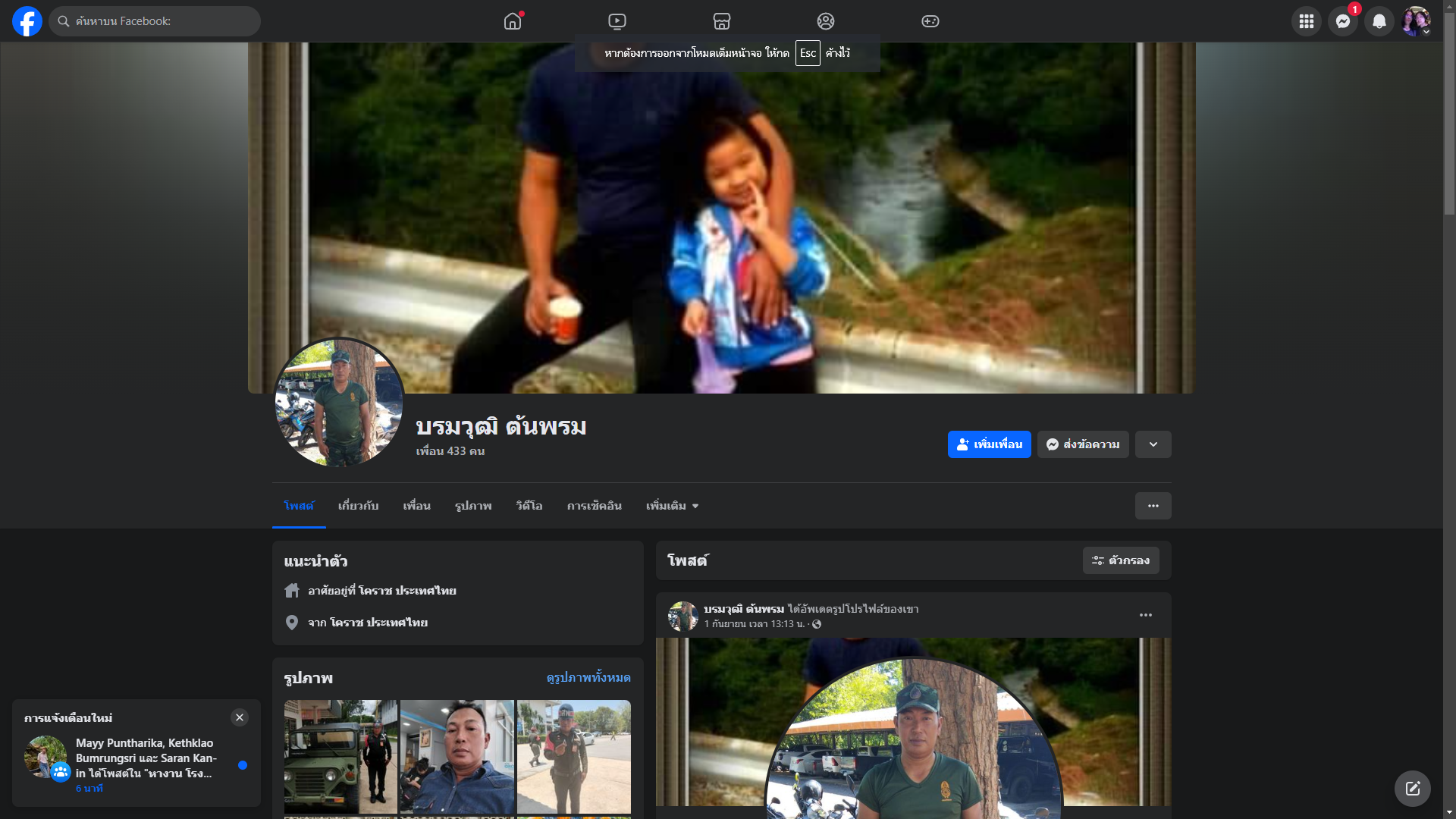Open the Groups icon in top bar
Viewport: 1456px width, 819px height.
click(x=826, y=21)
